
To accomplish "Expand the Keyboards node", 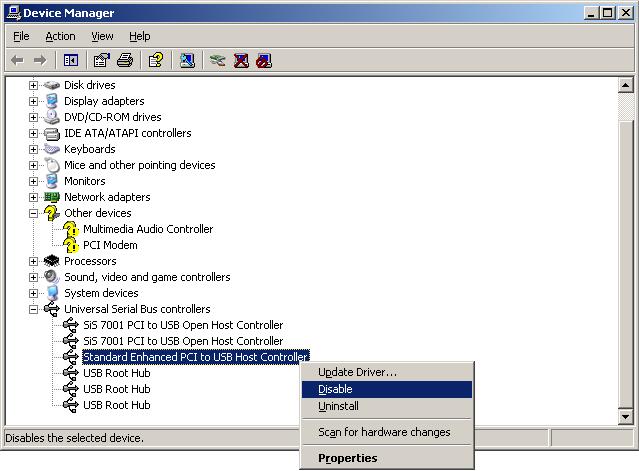I will (33, 149).
